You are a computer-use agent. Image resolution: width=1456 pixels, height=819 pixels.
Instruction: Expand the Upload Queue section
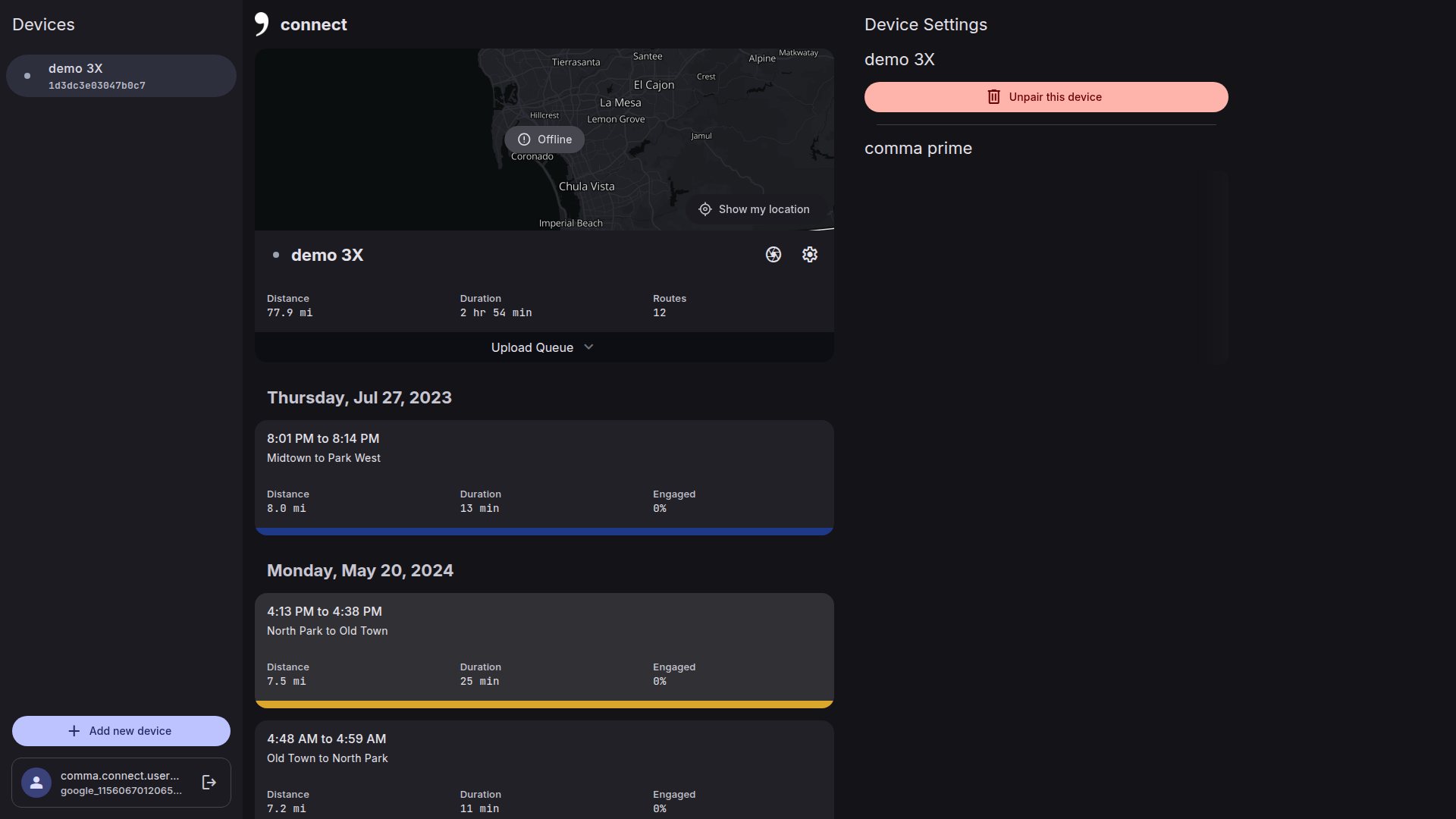coord(532,347)
